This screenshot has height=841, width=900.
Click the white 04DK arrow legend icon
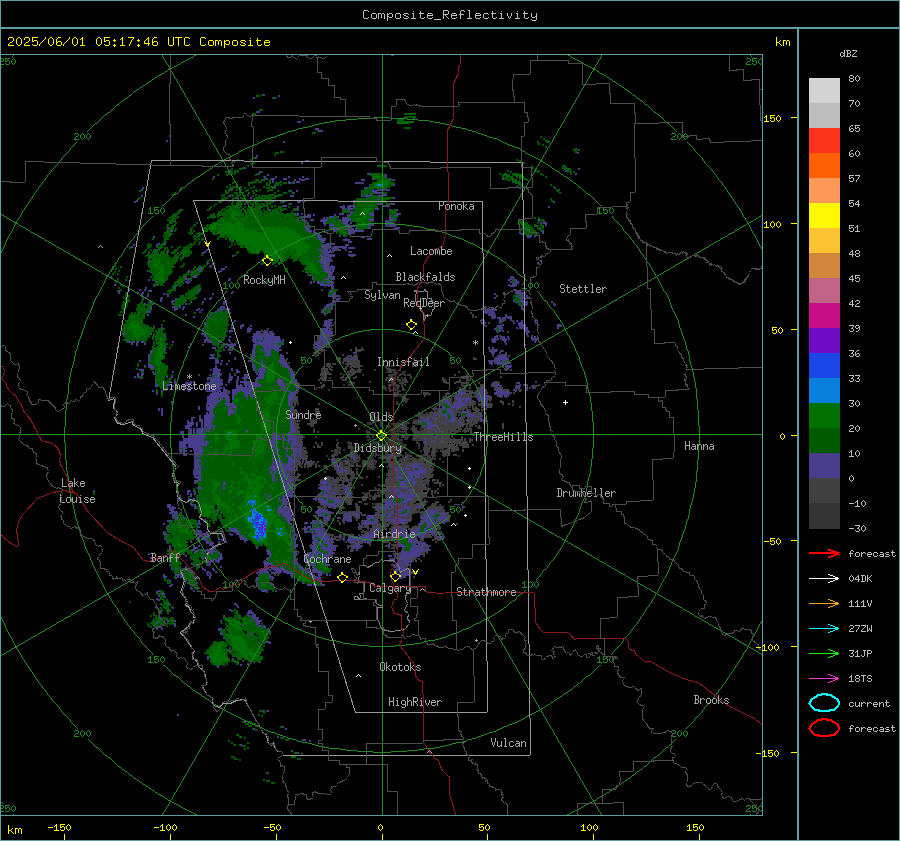pyautogui.click(x=824, y=579)
